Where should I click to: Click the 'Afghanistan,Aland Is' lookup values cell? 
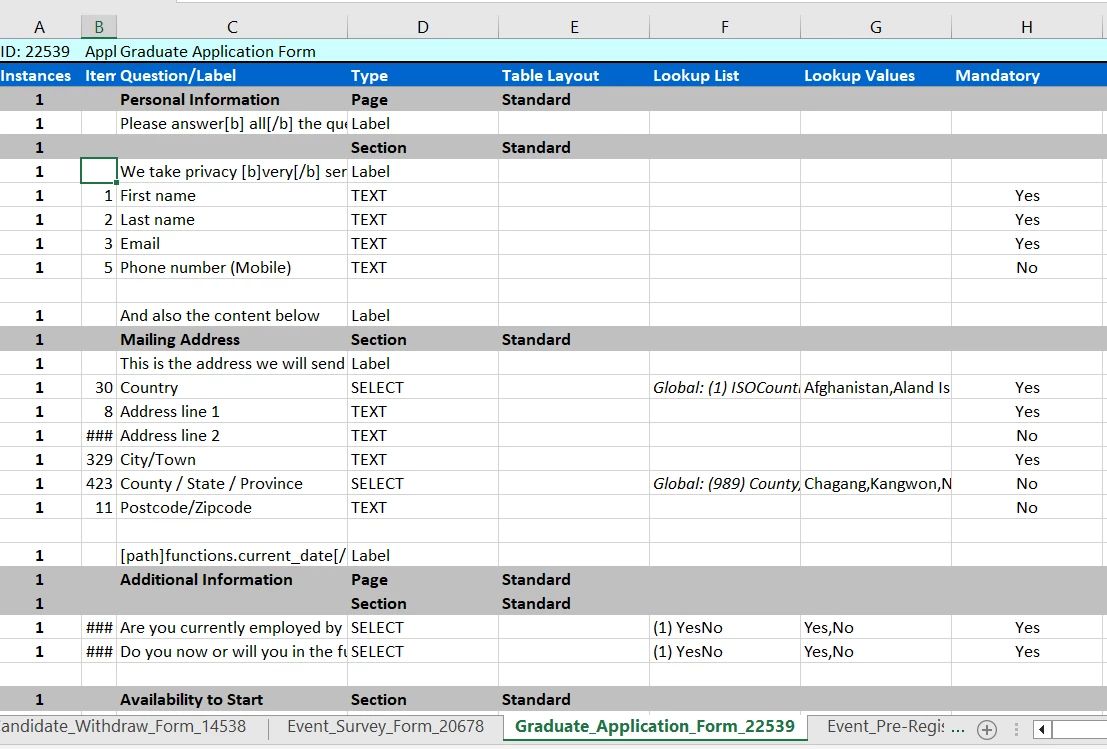[876, 388]
